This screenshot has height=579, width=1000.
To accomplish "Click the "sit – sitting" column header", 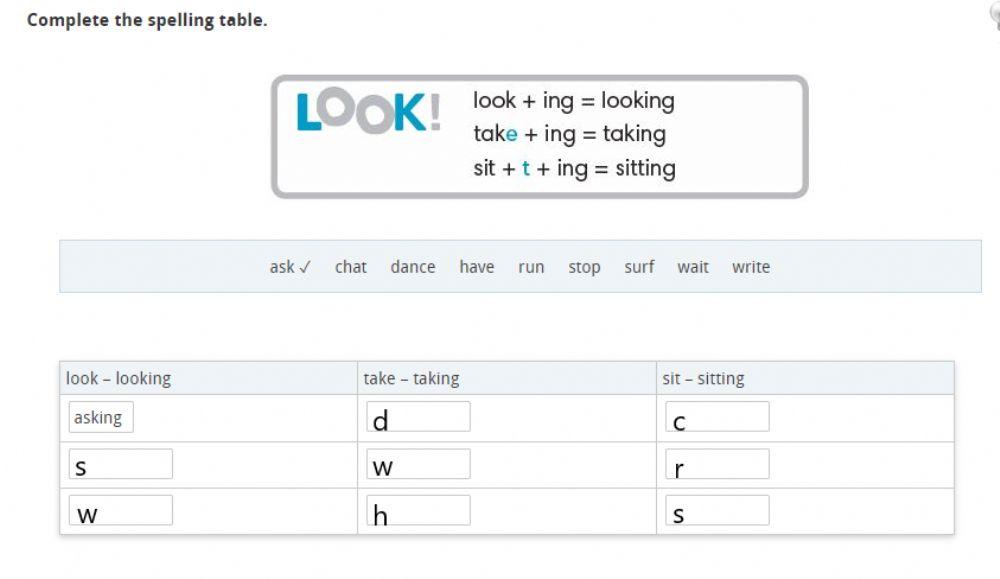I will tap(703, 378).
